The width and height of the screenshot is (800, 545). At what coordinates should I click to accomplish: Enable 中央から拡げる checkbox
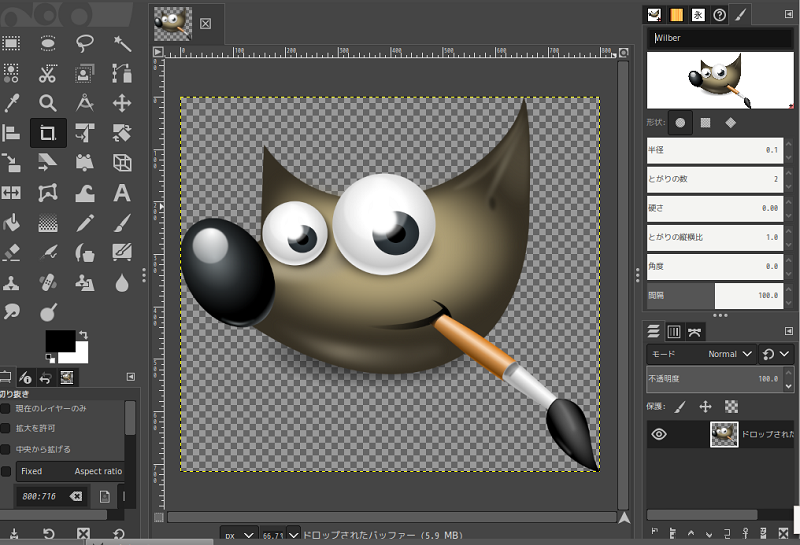coord(5,449)
